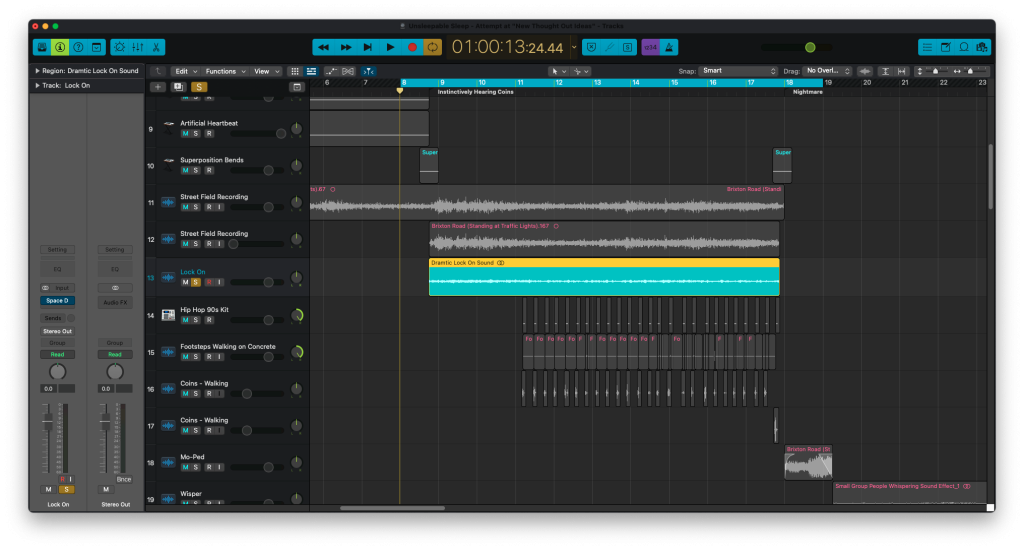Open Smart Controls dial icon
The height and width of the screenshot is (550, 1024).
click(x=120, y=47)
